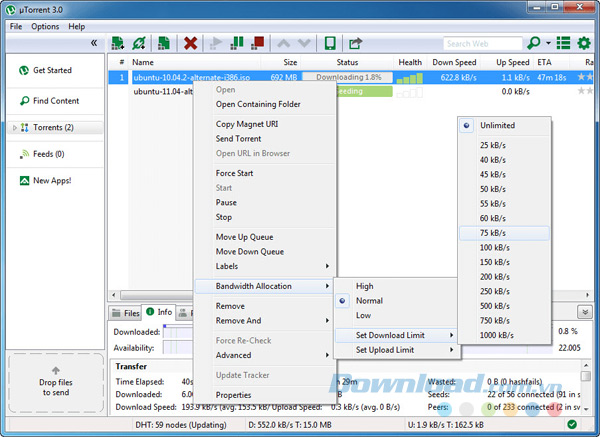Collapse the sidebar with the double chevron
This screenshot has width=600, height=437.
coord(94,43)
